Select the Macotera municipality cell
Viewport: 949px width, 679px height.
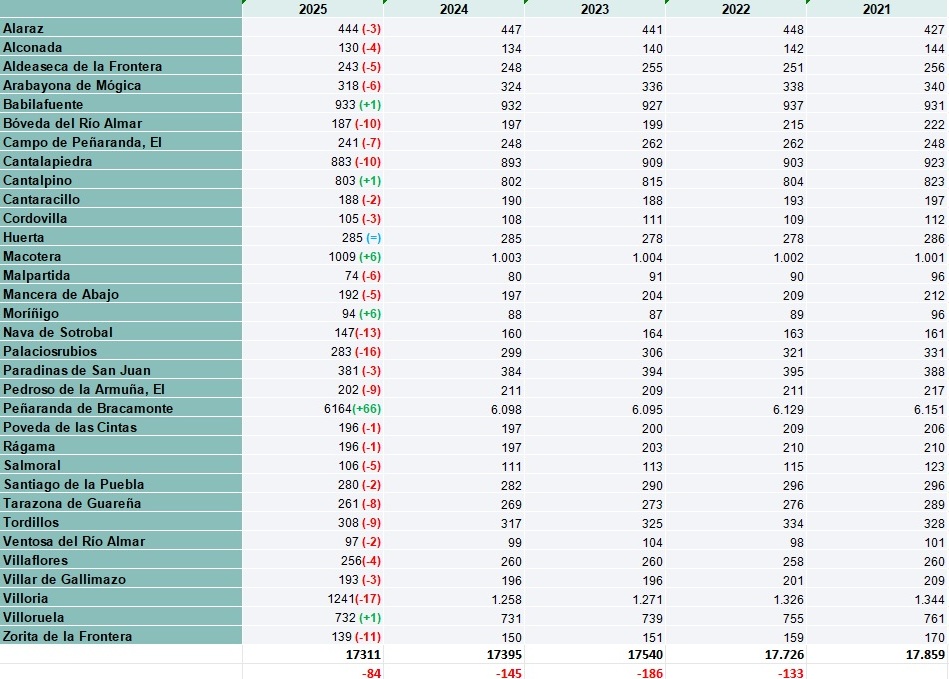click(x=120, y=257)
